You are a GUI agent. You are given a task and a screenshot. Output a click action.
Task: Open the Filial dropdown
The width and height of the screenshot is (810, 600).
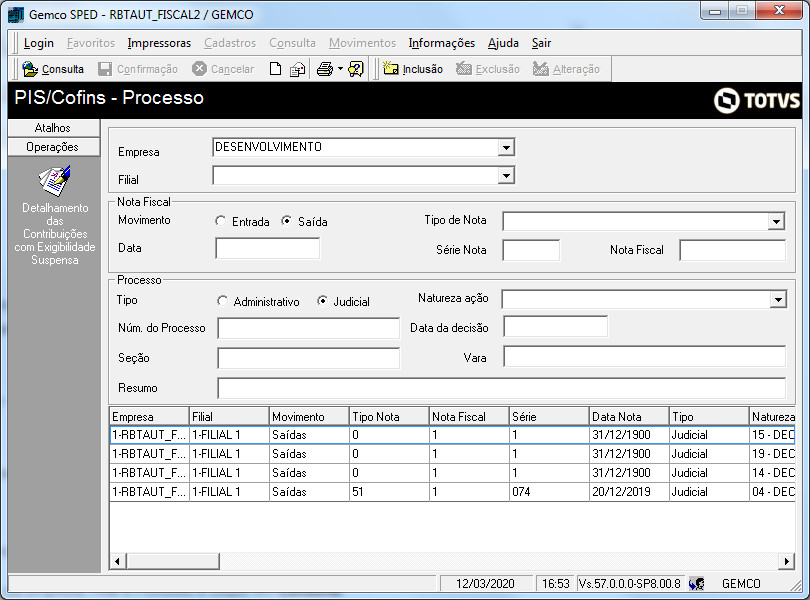point(506,176)
